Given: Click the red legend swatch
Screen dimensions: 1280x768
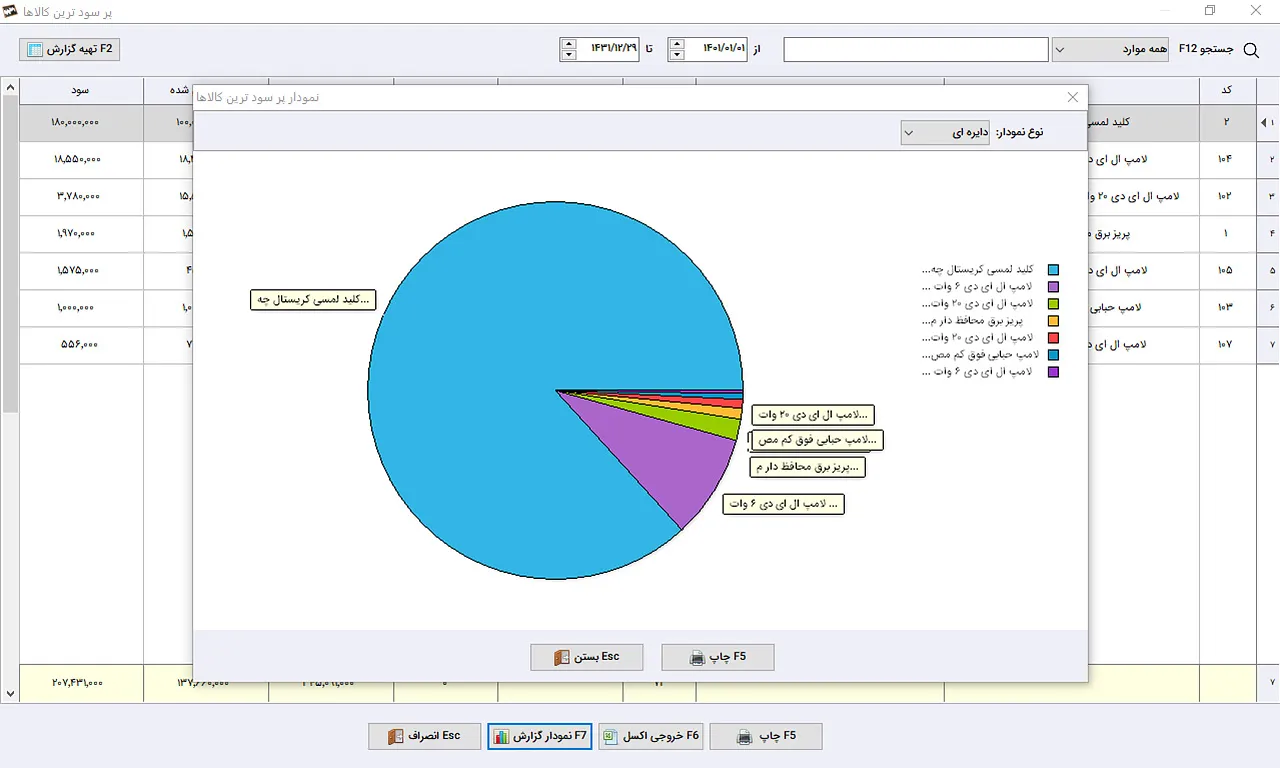Looking at the screenshot, I should [x=1053, y=338].
